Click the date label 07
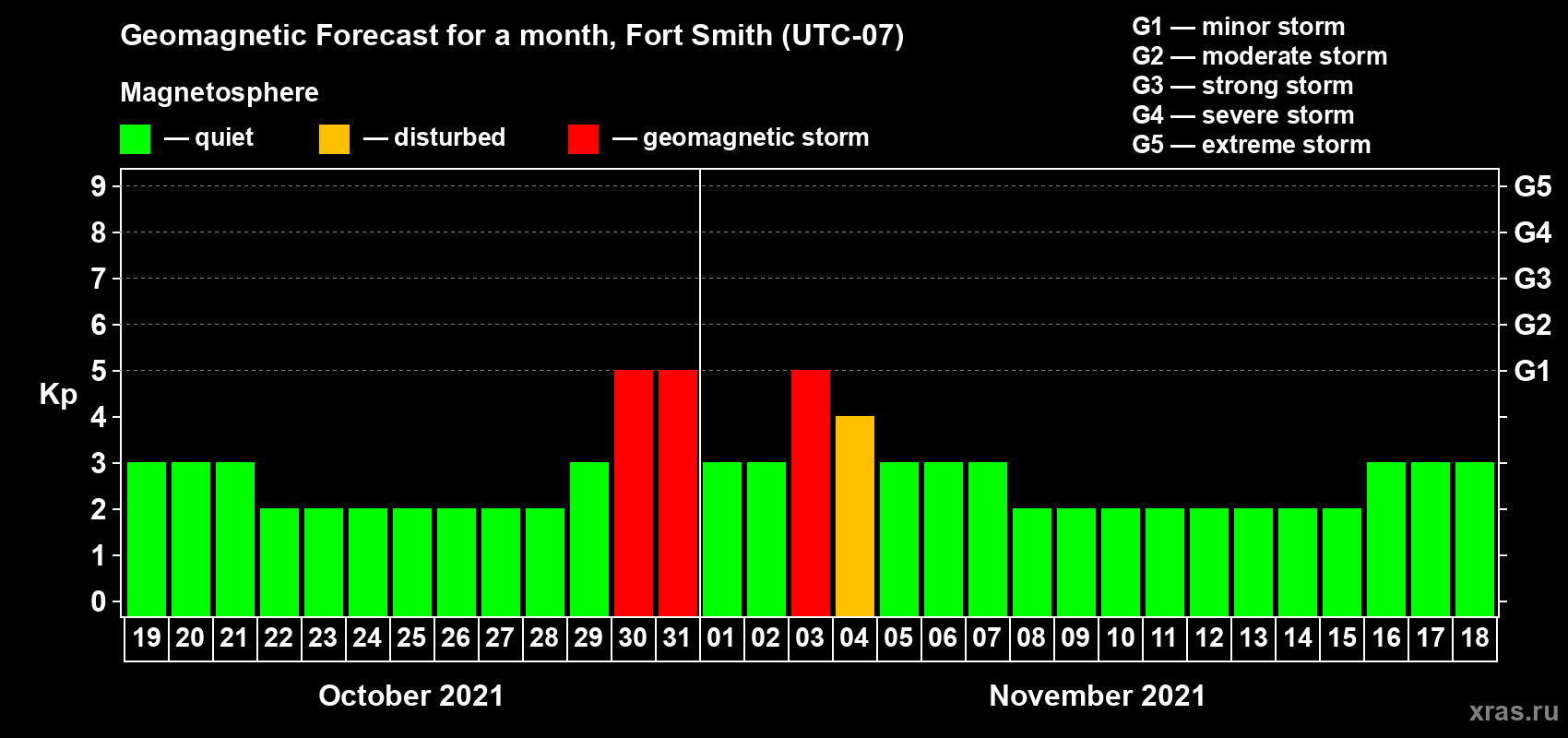 (987, 637)
